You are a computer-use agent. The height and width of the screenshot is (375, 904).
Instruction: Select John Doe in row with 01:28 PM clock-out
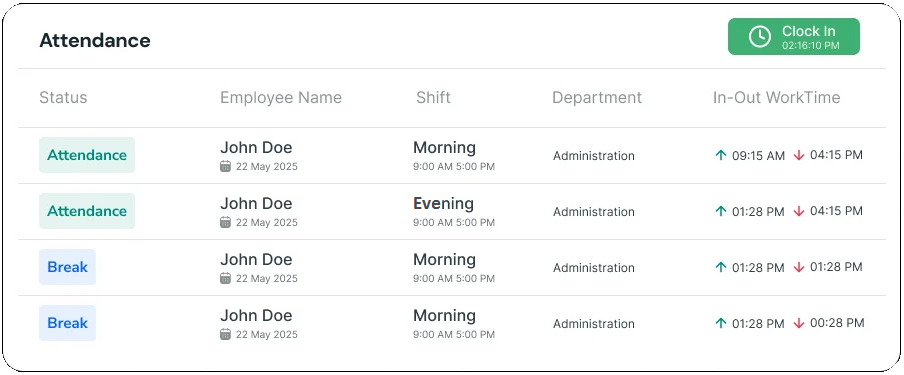tap(256, 260)
